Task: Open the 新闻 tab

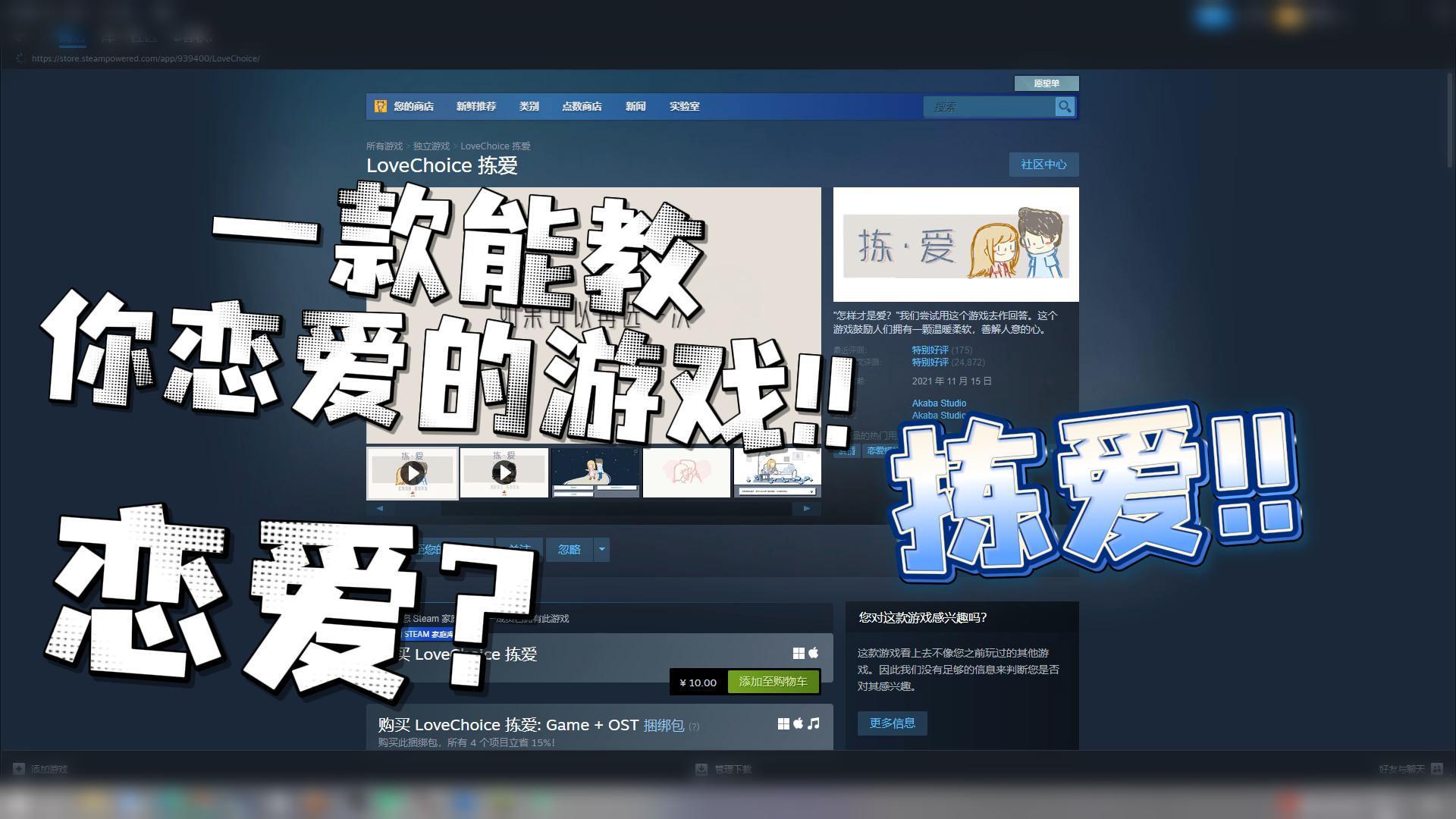Action: point(635,107)
